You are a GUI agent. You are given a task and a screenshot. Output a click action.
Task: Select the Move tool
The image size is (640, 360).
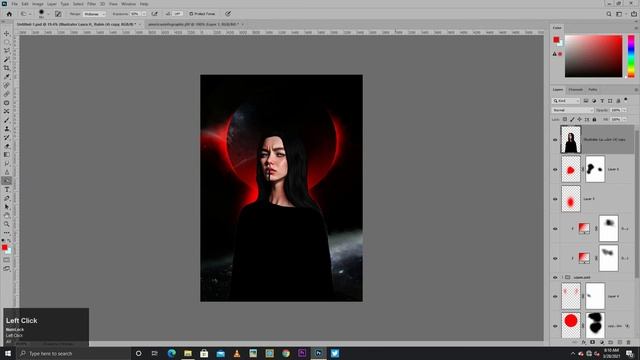(x=7, y=33)
